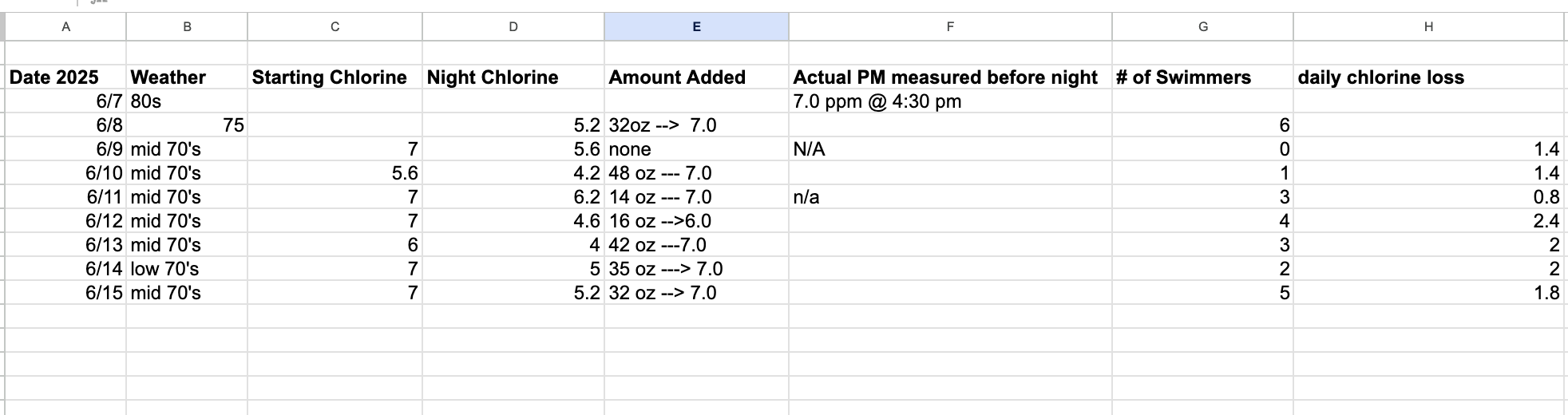Image resolution: width=1568 pixels, height=415 pixels.
Task: Select the entire column F
Action: coord(950,27)
